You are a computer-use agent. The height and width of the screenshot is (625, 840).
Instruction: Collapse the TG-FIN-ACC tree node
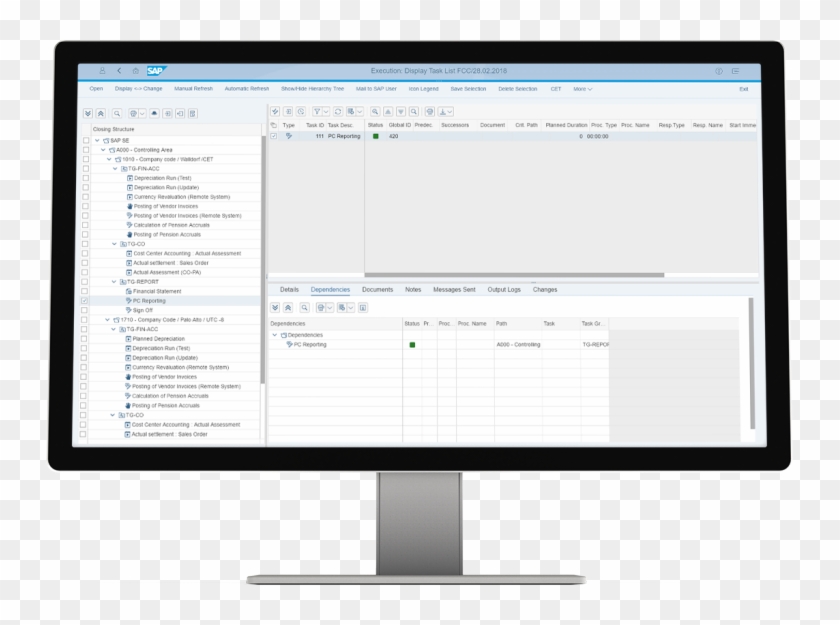pyautogui.click(x=114, y=168)
